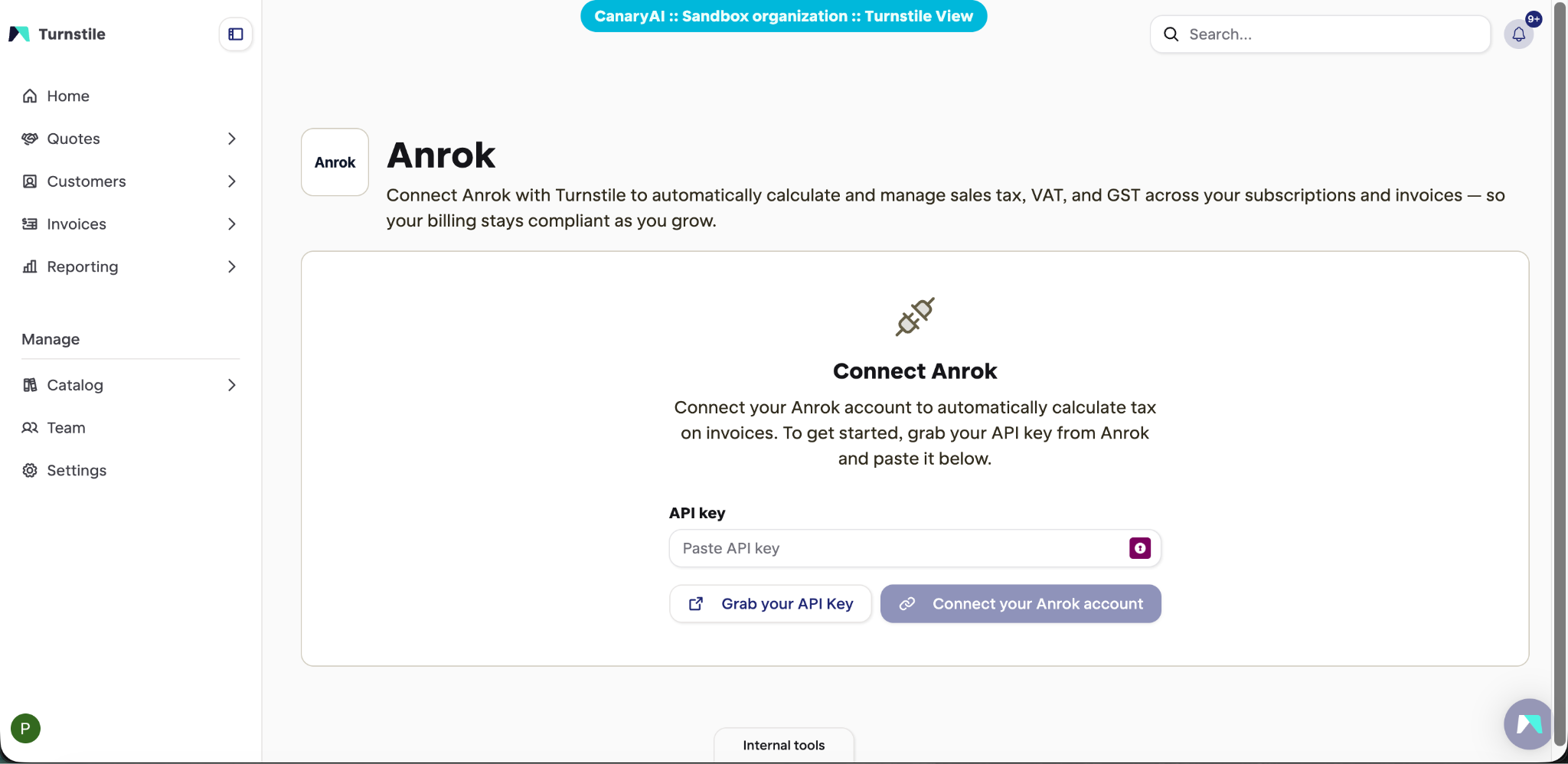Click the Grab your API Key button
Image resolution: width=1568 pixels, height=764 pixels.
(770, 604)
